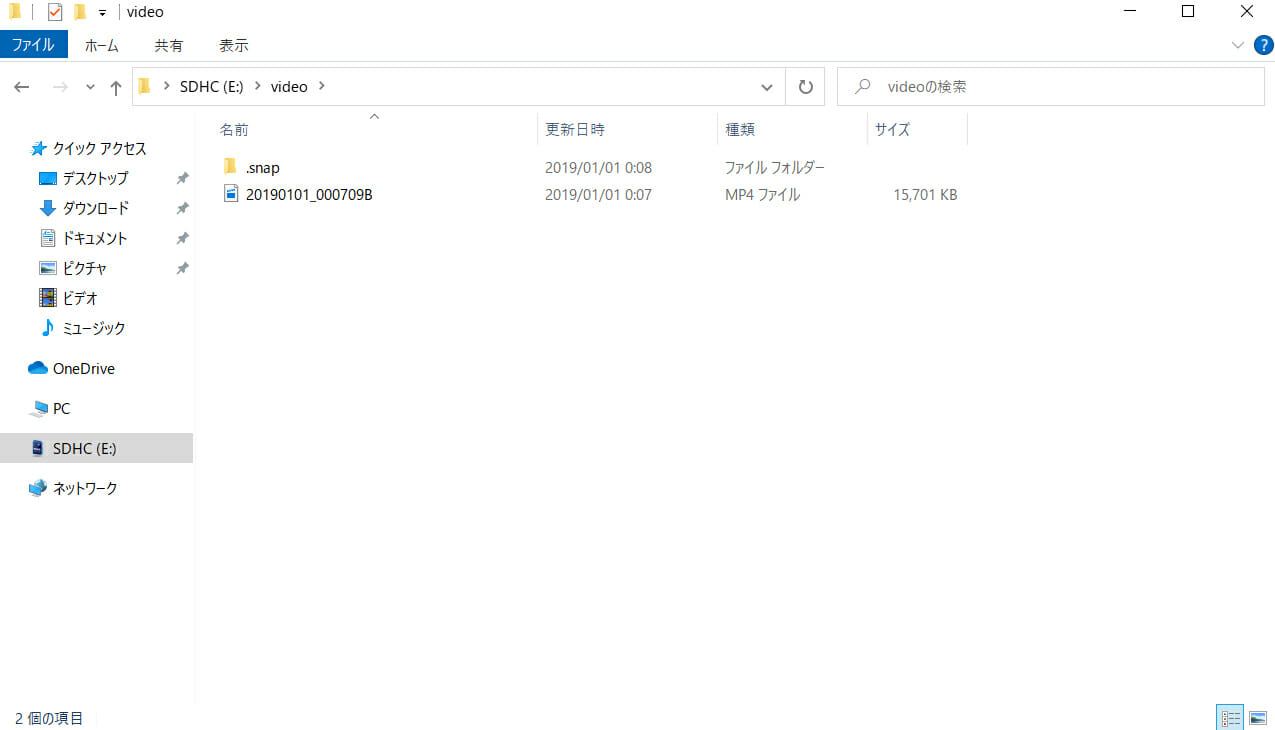Click new folder quick access toolbar icon
Viewport: 1275px width, 730px height.
80,12
